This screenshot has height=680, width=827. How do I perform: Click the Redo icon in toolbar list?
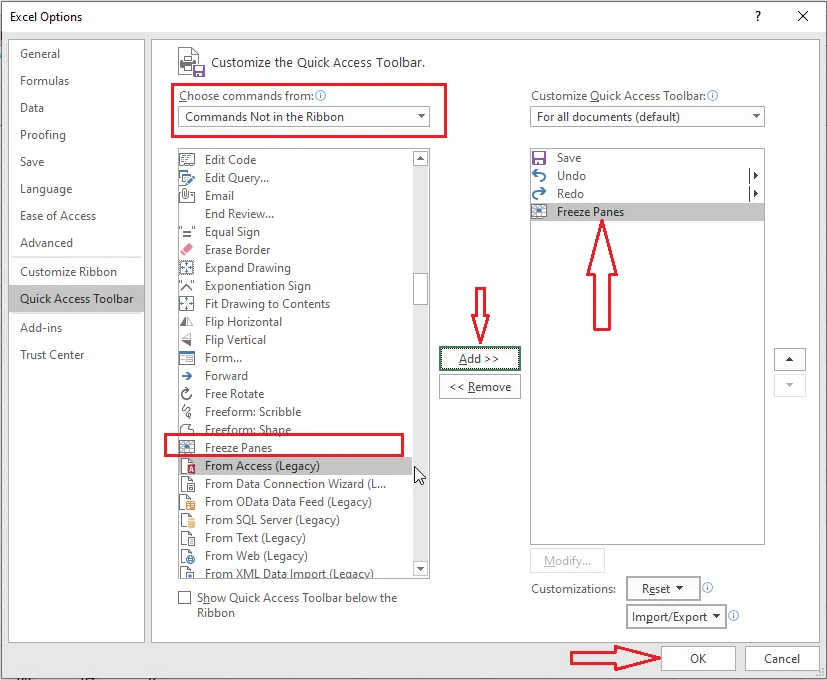[x=539, y=194]
